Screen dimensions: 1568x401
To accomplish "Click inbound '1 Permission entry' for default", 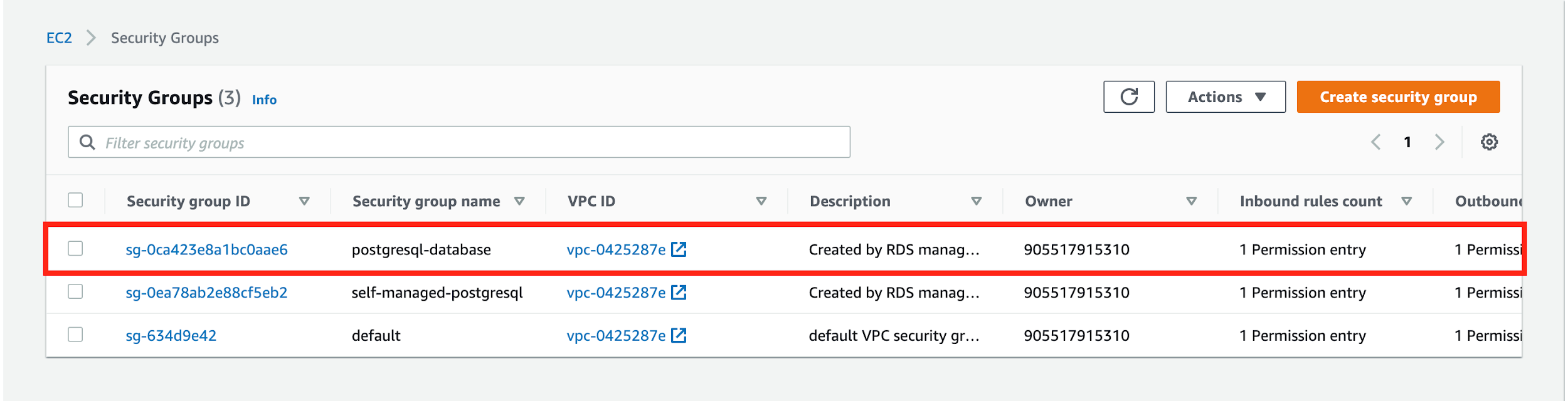I will [1302, 335].
